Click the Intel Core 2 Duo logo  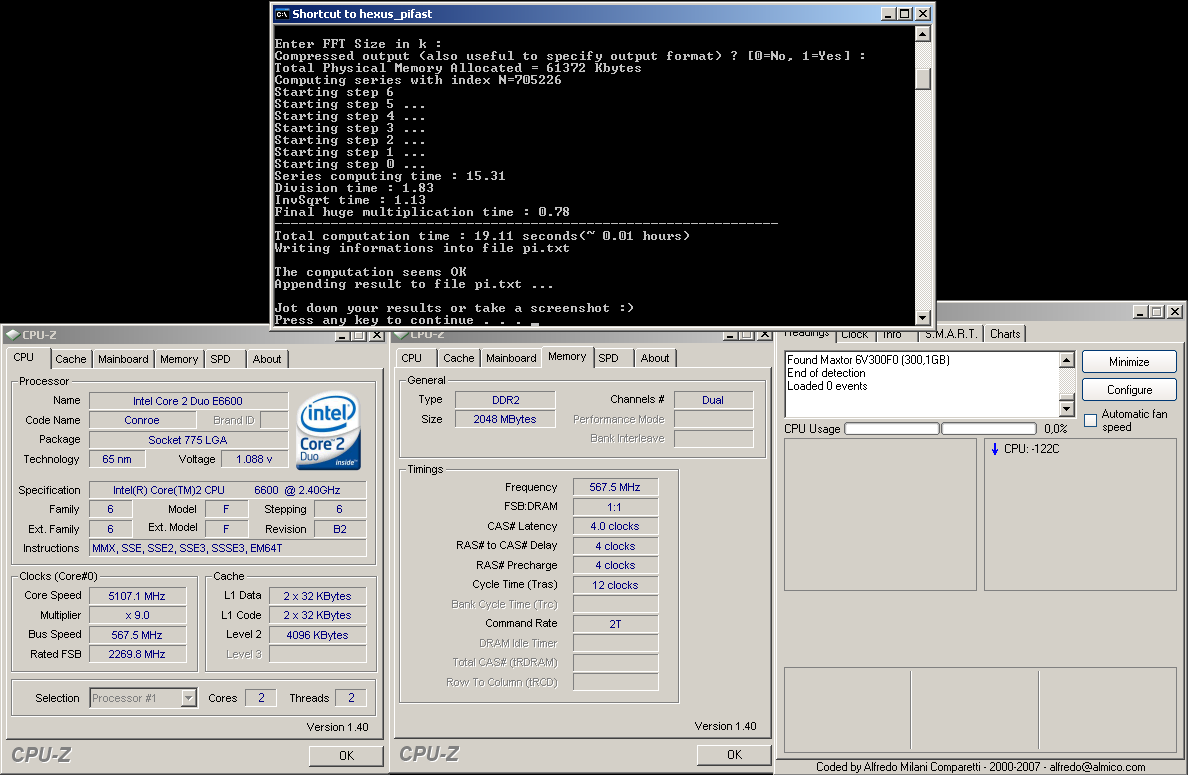(x=329, y=430)
